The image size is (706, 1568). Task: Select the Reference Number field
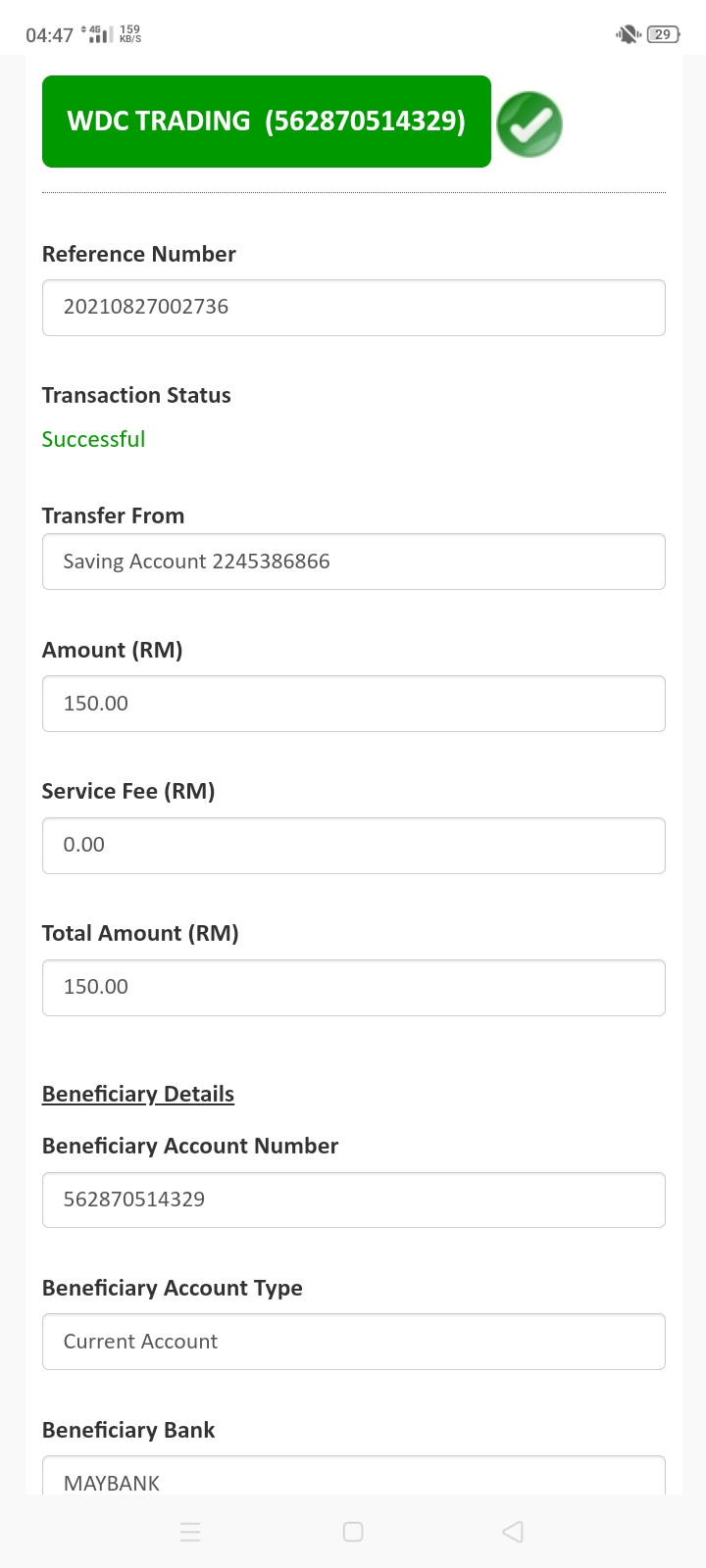pyautogui.click(x=354, y=308)
